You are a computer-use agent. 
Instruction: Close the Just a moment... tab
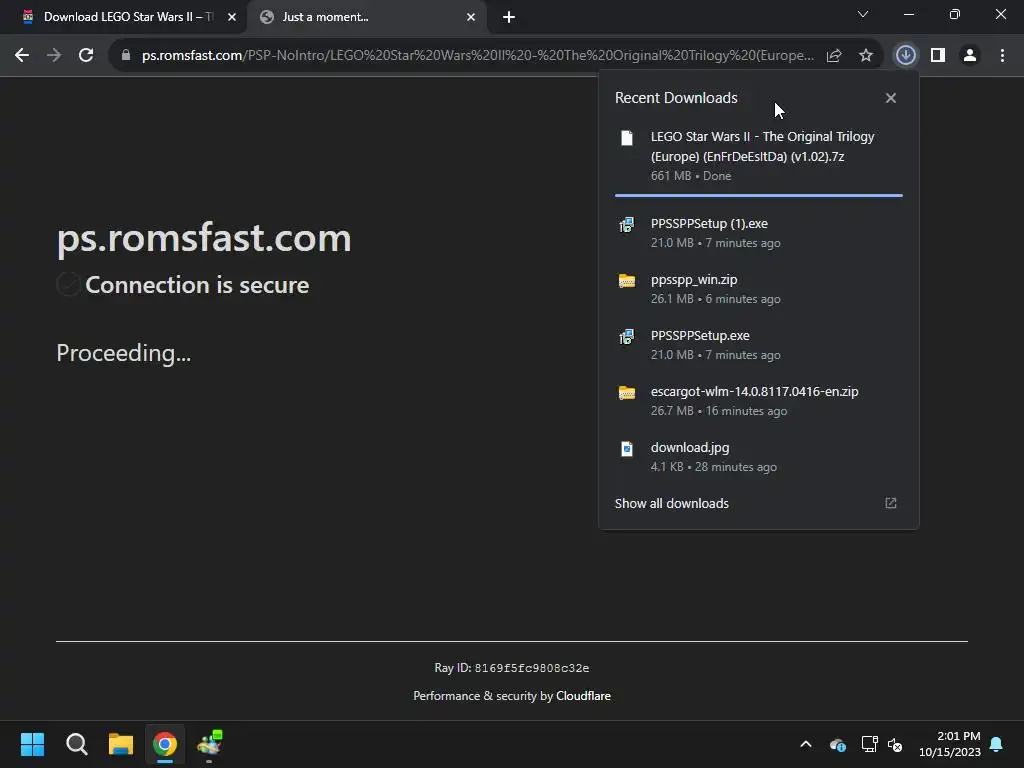(x=471, y=17)
